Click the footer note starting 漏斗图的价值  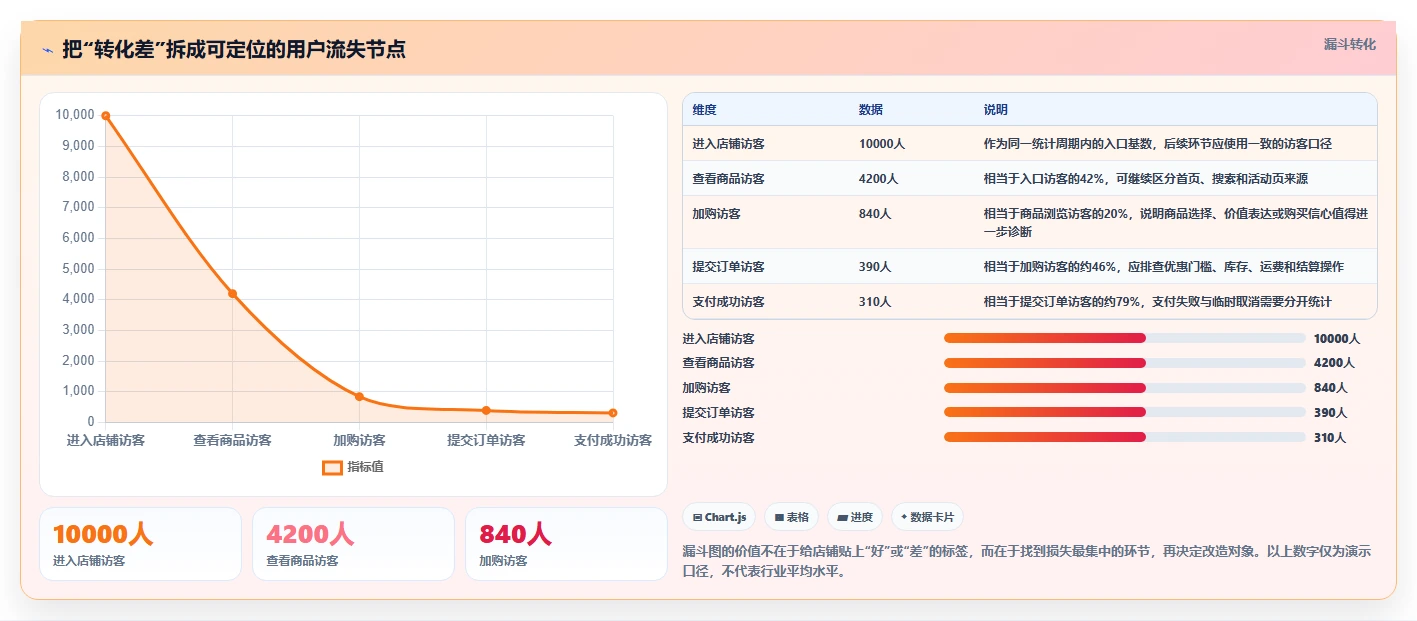[x=1027, y=562]
